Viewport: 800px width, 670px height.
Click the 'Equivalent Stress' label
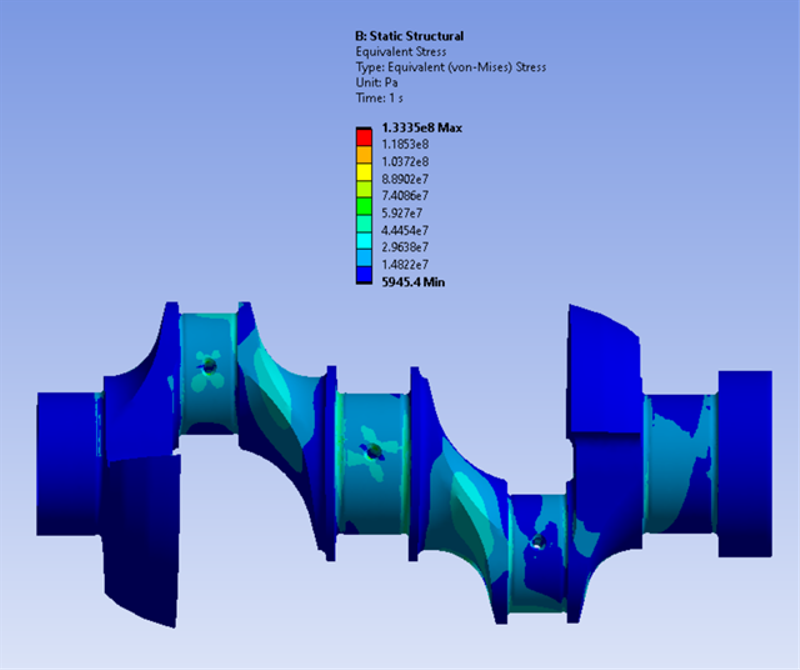coord(401,52)
